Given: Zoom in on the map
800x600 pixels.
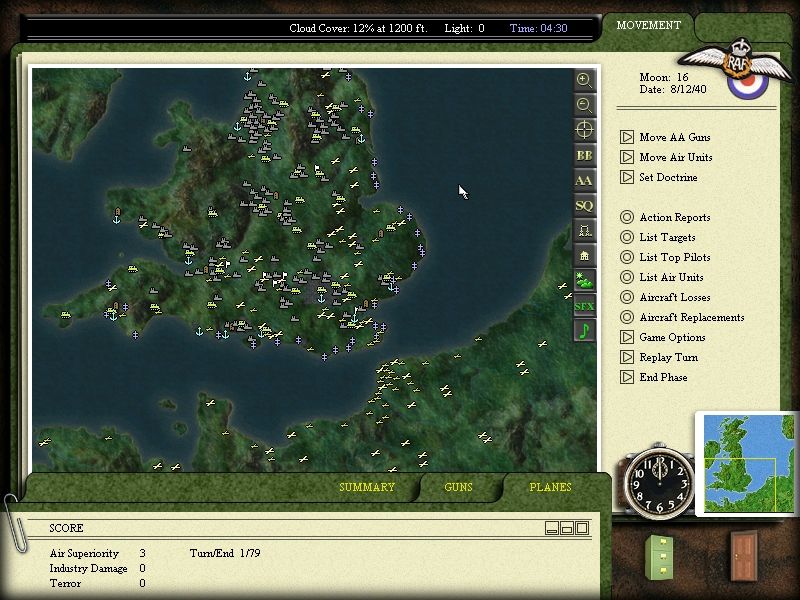Looking at the screenshot, I should [584, 80].
